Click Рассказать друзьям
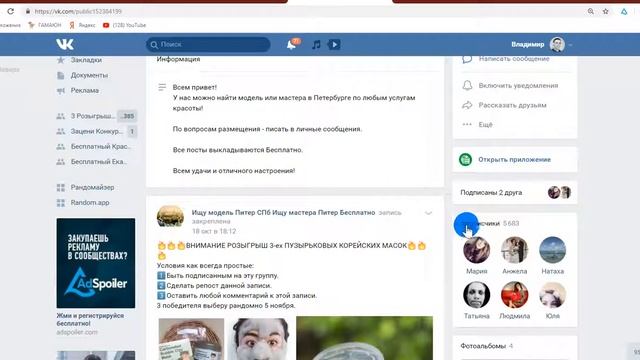The width and height of the screenshot is (640, 360). [512, 105]
